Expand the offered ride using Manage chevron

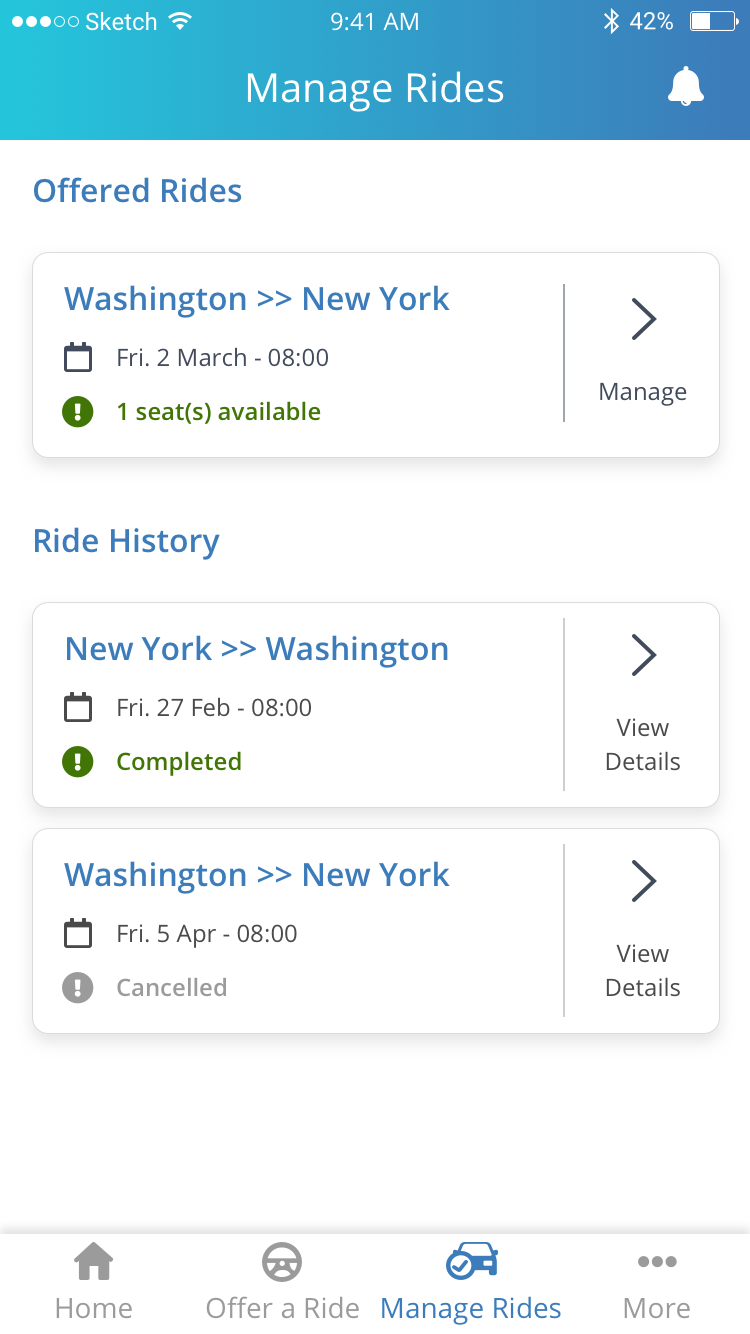point(643,320)
